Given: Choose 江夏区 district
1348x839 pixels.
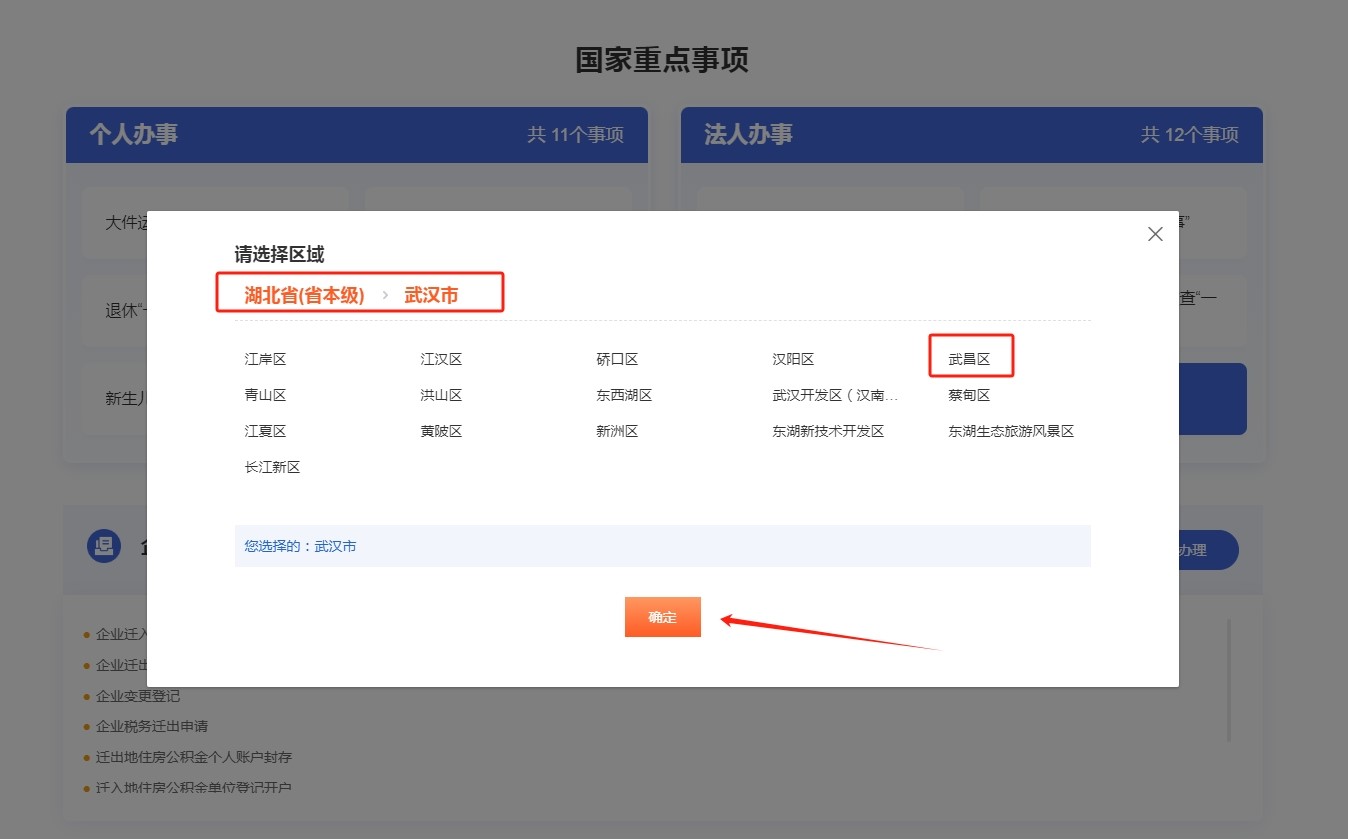Looking at the screenshot, I should (x=265, y=431).
